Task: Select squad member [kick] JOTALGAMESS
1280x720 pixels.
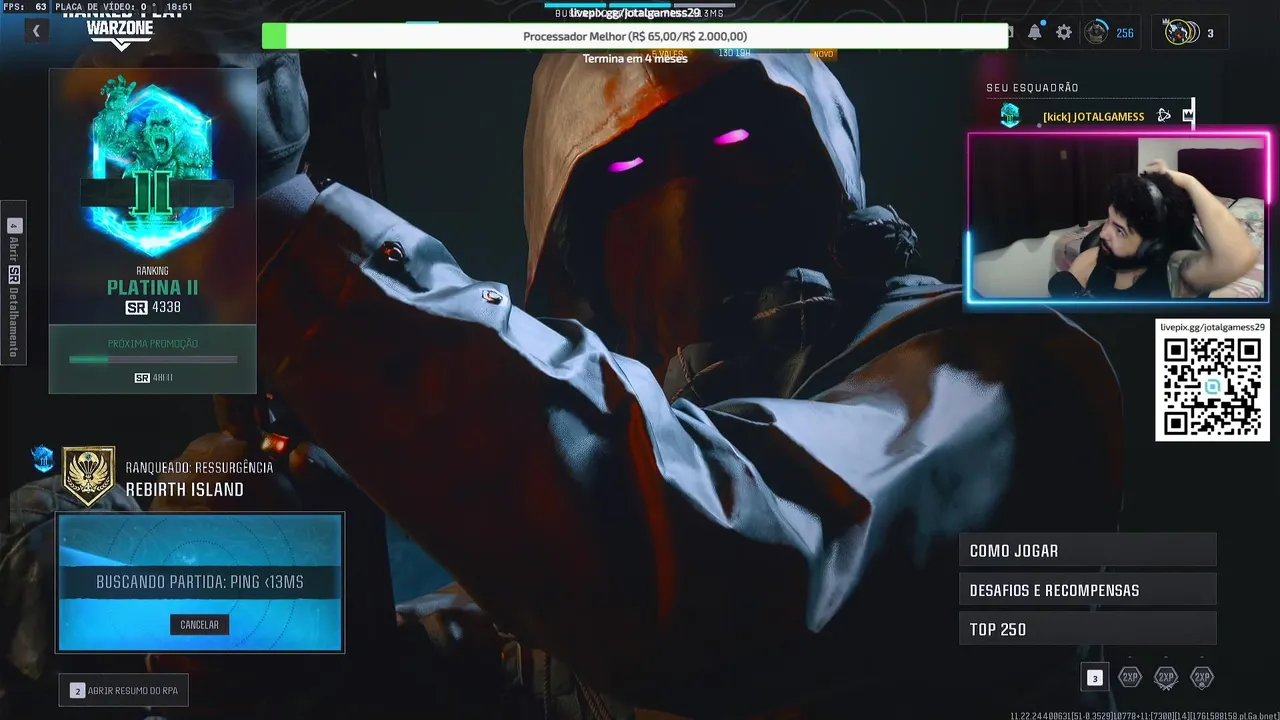Action: coord(1093,117)
